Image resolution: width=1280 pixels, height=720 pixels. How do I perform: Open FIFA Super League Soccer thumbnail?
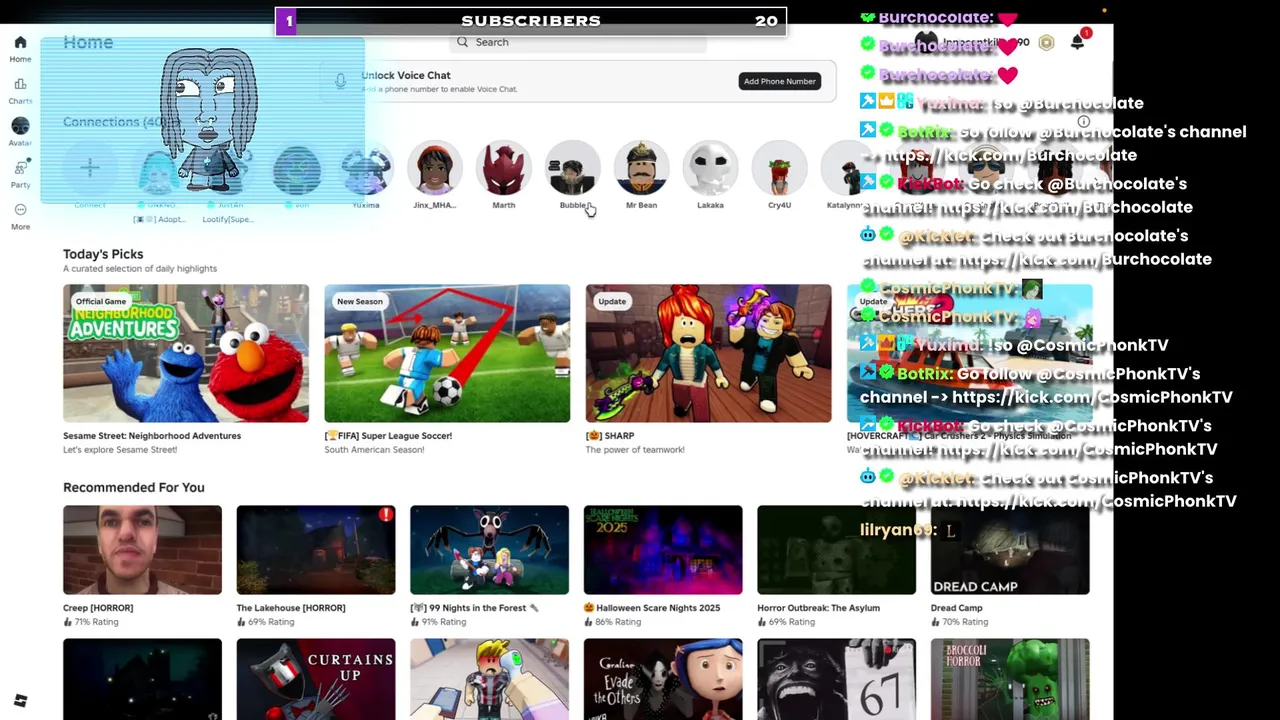(447, 353)
